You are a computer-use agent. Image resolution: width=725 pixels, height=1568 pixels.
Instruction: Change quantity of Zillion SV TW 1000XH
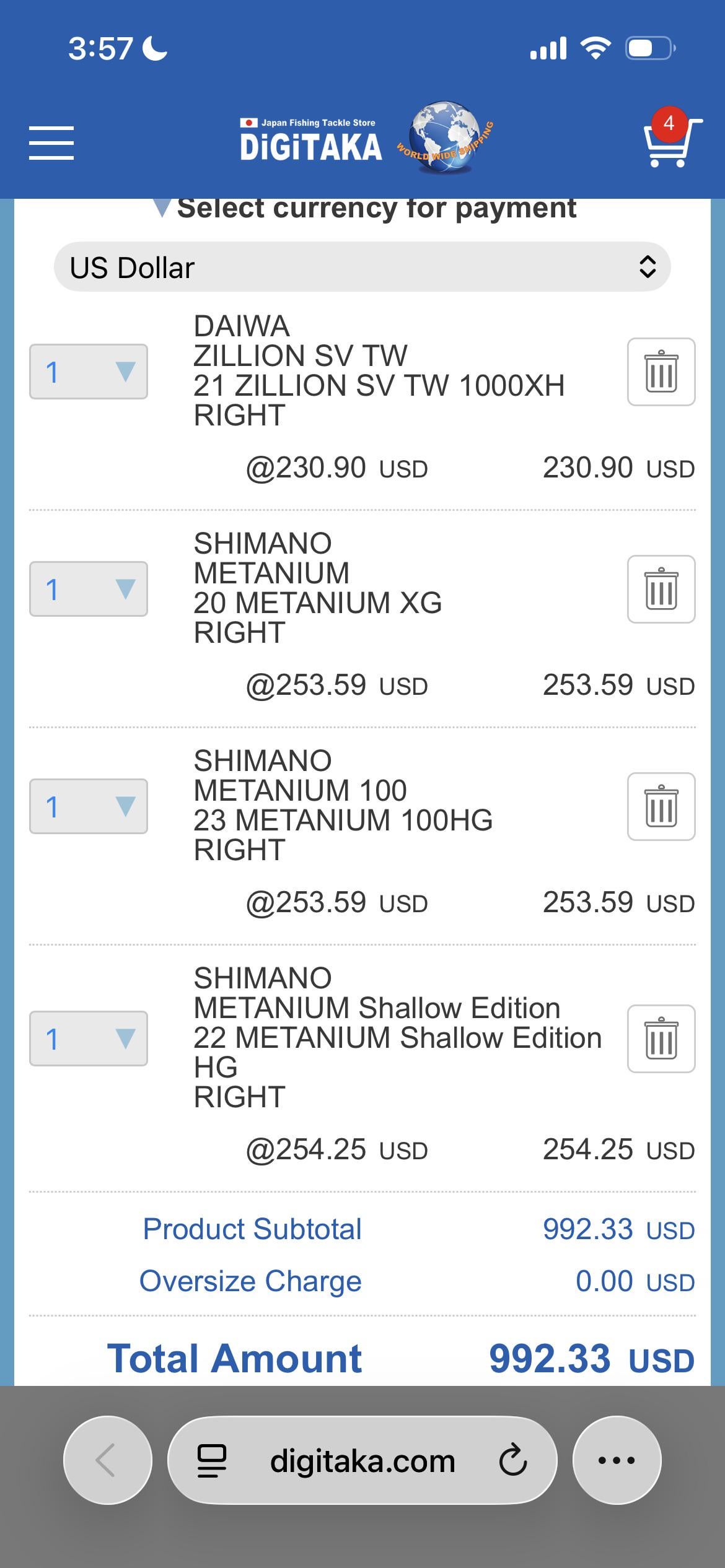89,372
